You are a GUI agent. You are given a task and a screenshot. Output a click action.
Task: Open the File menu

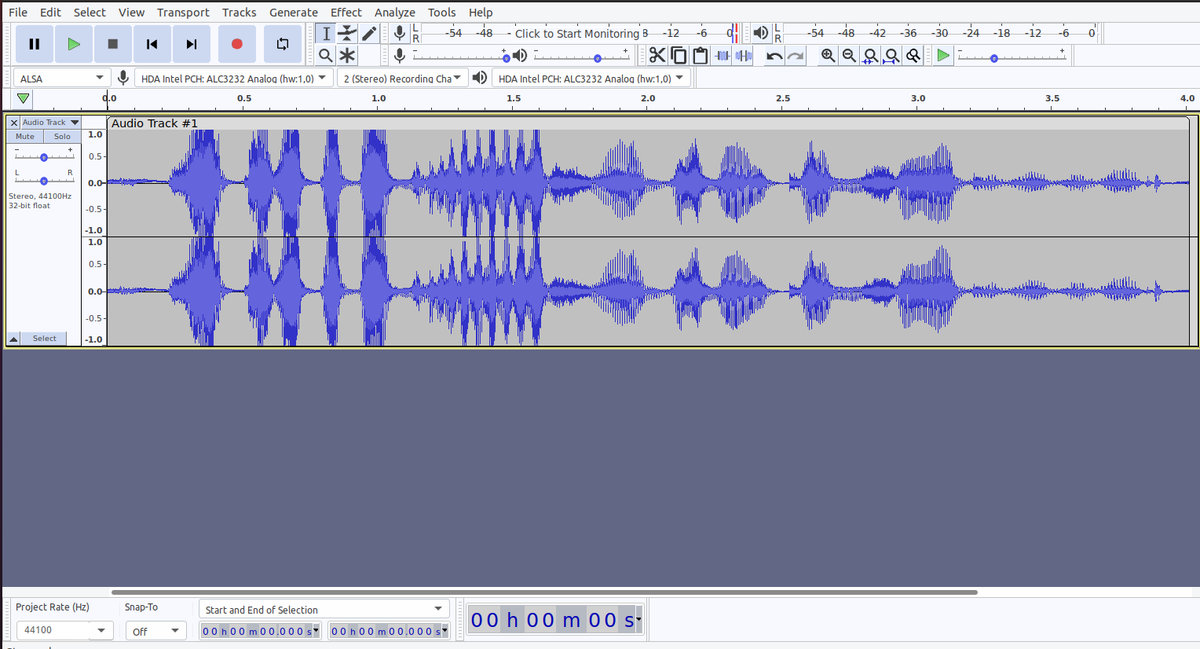[x=18, y=12]
